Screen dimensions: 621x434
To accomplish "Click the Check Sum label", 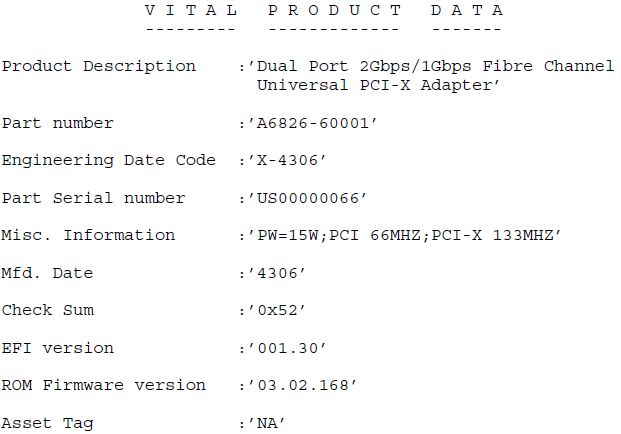I will pos(48,310).
